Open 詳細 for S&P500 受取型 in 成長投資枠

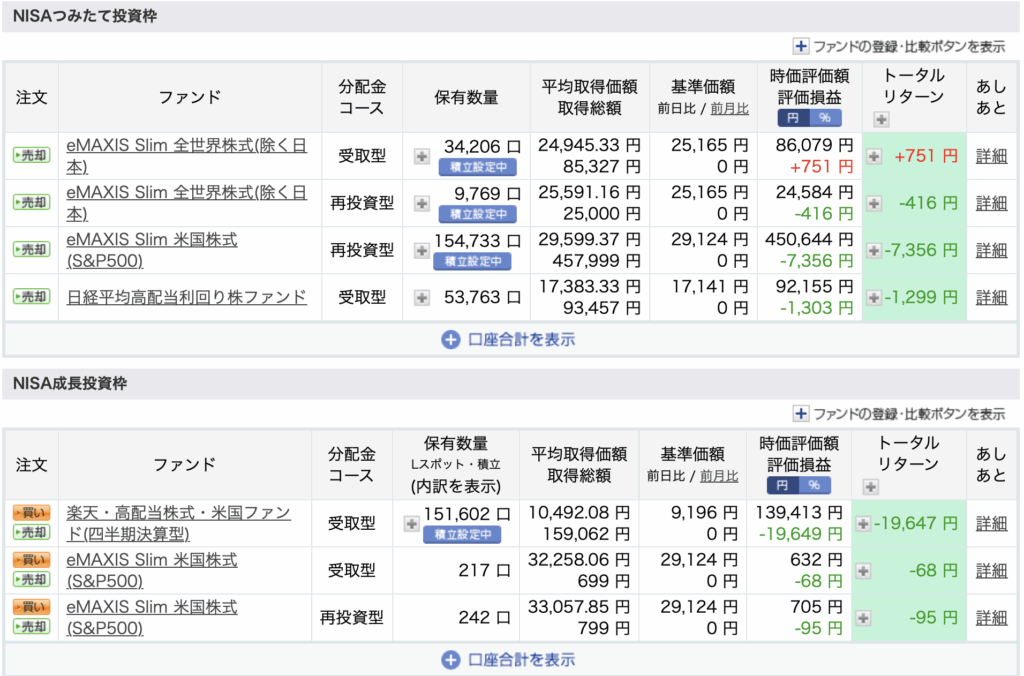991,570
